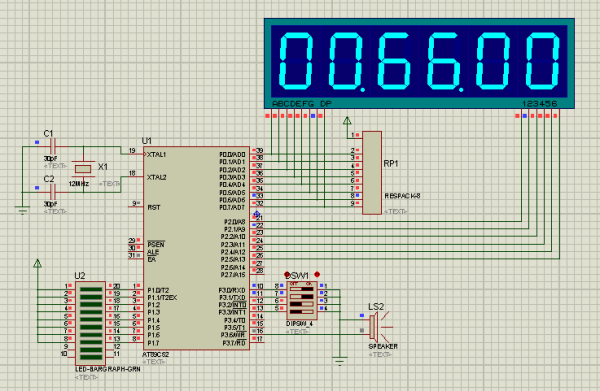The width and height of the screenshot is (600, 391).
Task: Select the X1 crystal oscillator symbol
Action: [83, 168]
